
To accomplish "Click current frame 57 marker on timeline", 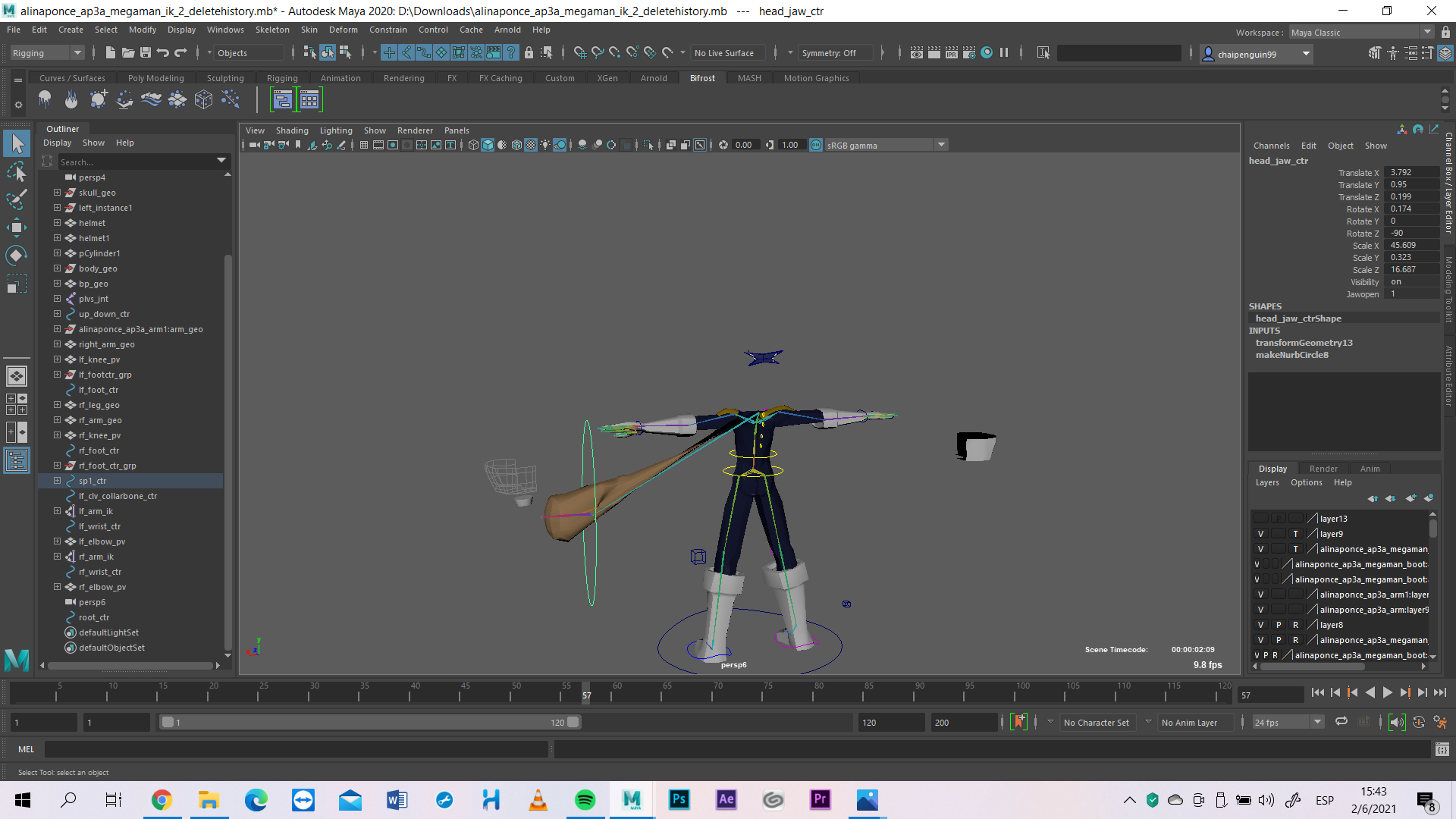I will pyautogui.click(x=586, y=694).
